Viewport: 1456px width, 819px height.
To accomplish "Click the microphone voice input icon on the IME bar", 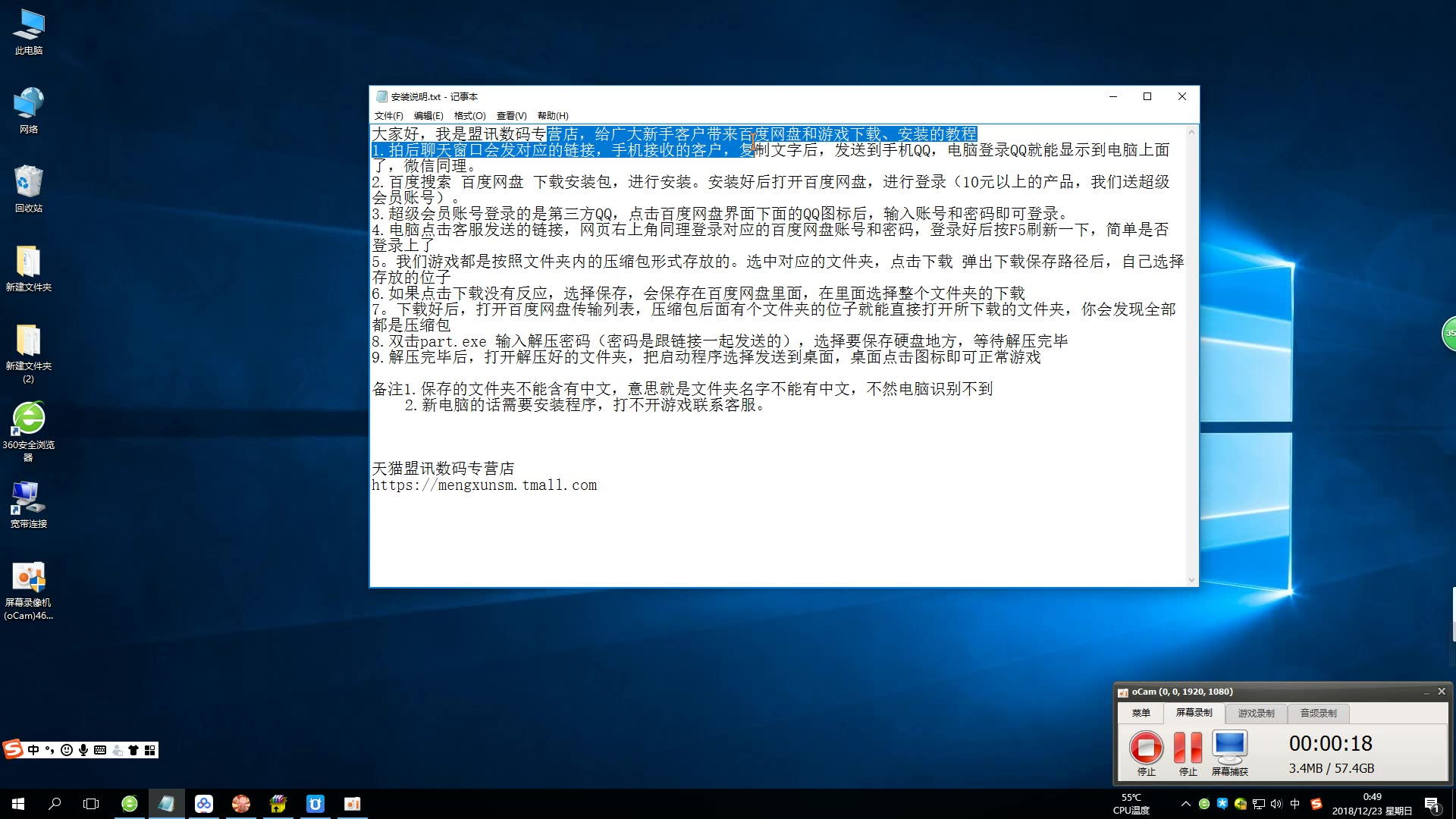I will tap(83, 750).
